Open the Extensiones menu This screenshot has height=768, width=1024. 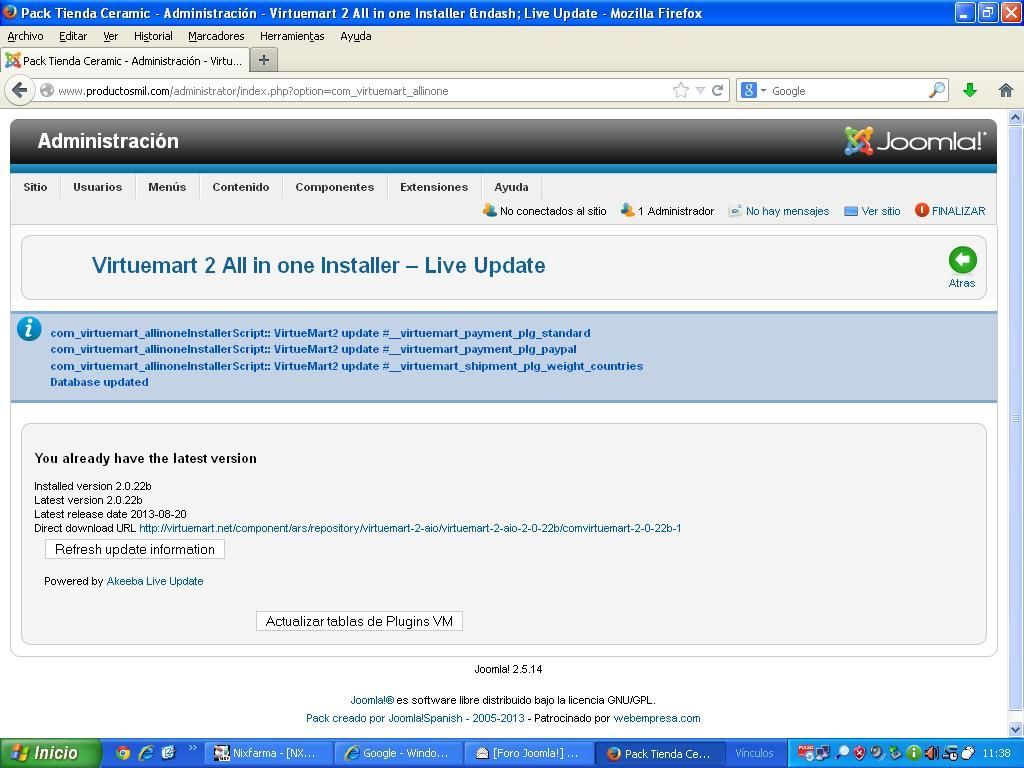(x=434, y=187)
